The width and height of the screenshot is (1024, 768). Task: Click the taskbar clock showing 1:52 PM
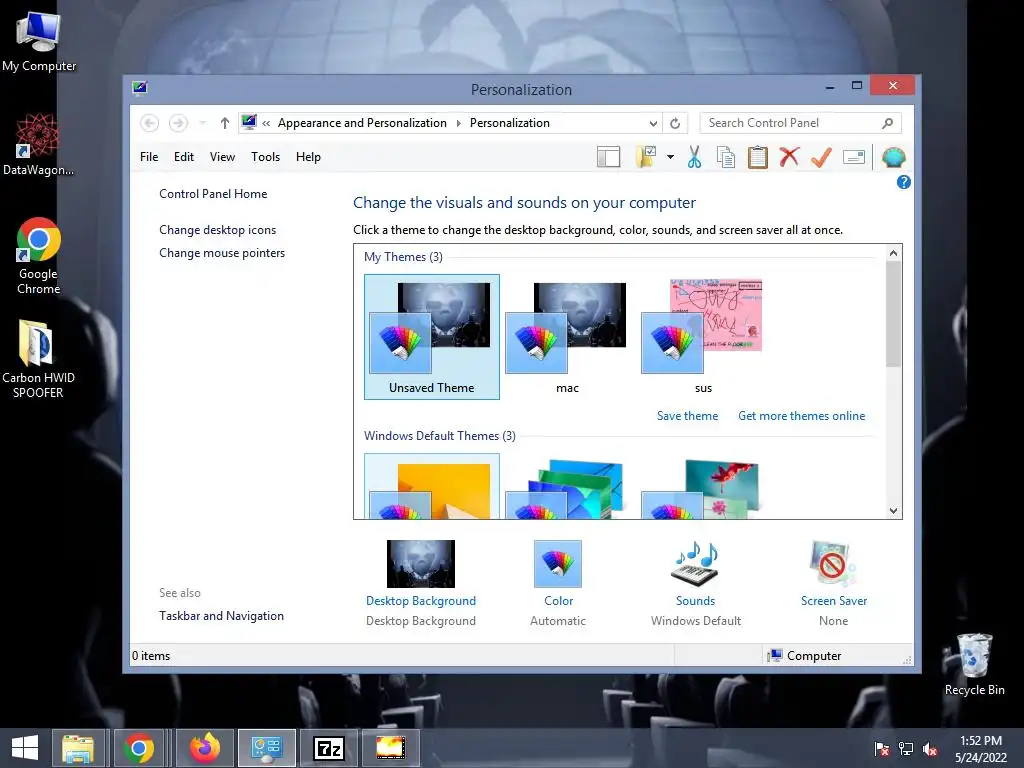click(x=981, y=749)
